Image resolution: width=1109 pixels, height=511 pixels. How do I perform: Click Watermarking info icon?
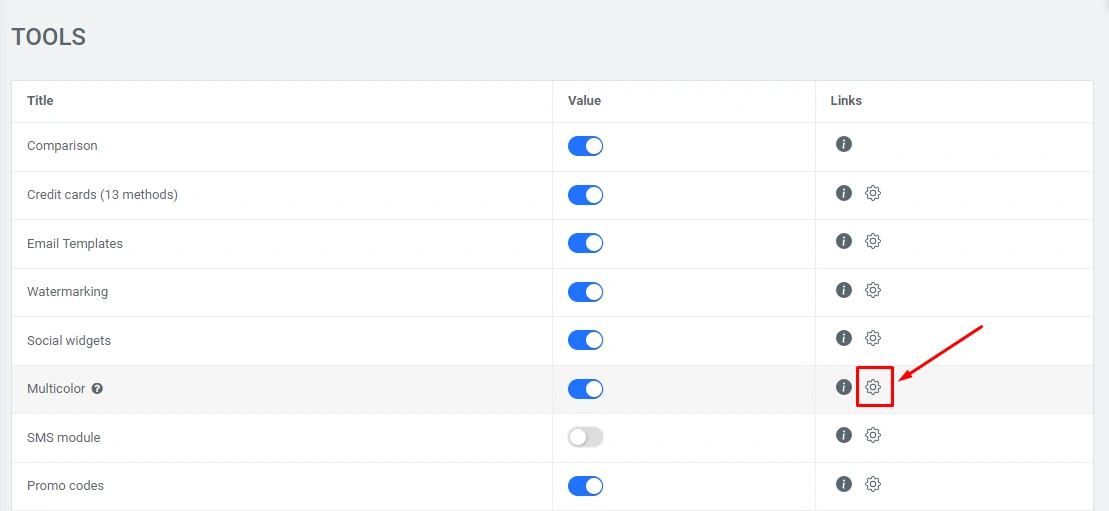click(x=843, y=290)
